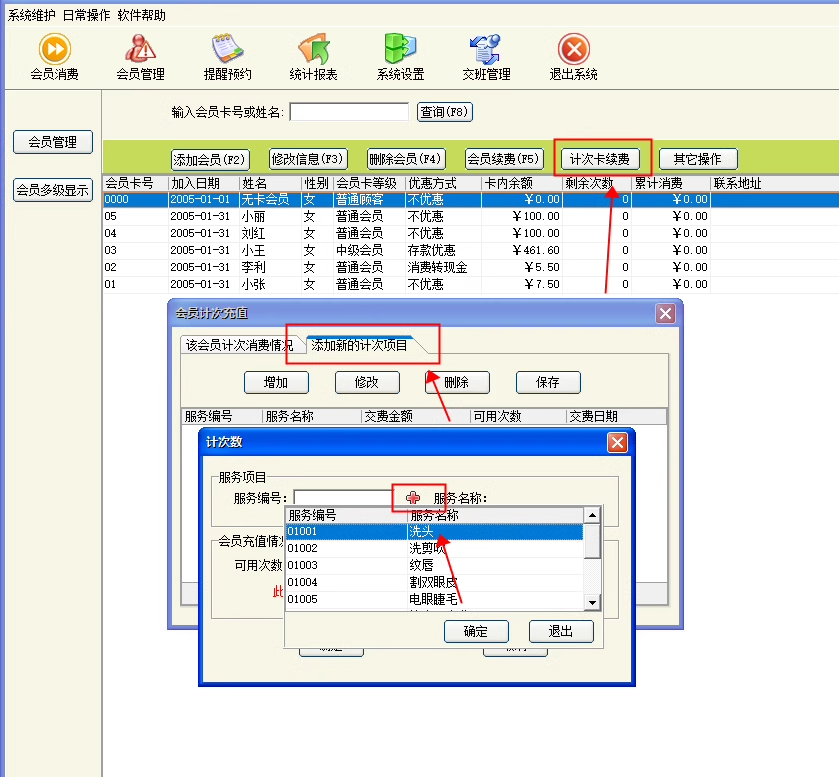The width and height of the screenshot is (839, 777).
Task: Select service row 01001 洗头
Action: [434, 531]
